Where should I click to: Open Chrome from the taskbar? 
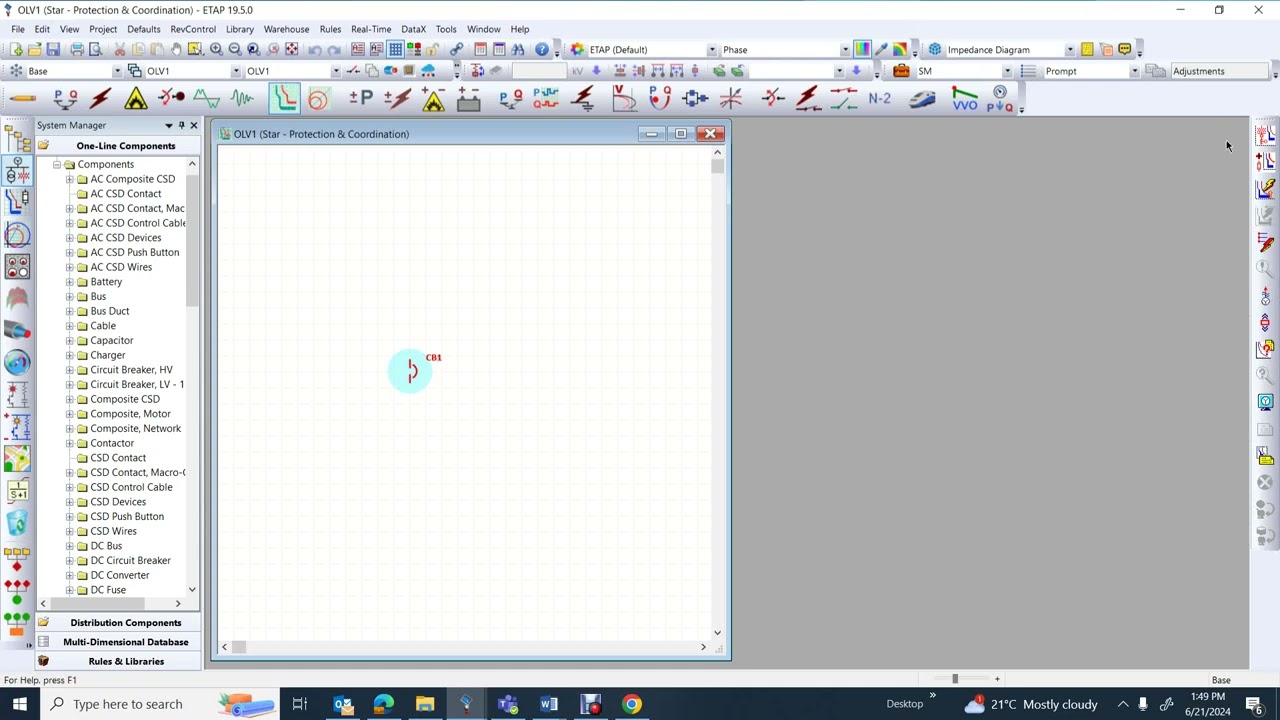632,704
